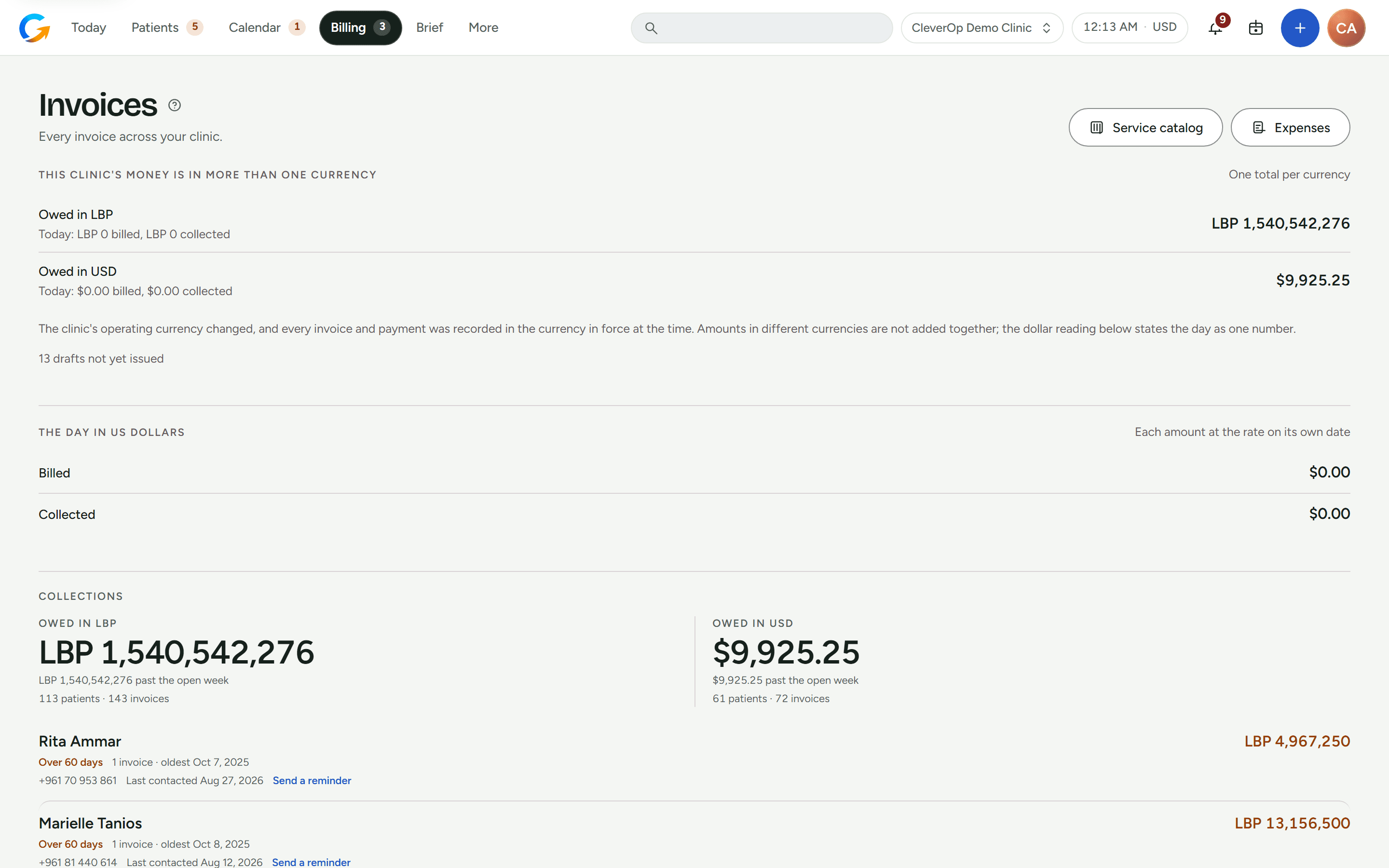The width and height of the screenshot is (1389, 868).
Task: Send a reminder to Marielle Tanios
Action: (311, 862)
